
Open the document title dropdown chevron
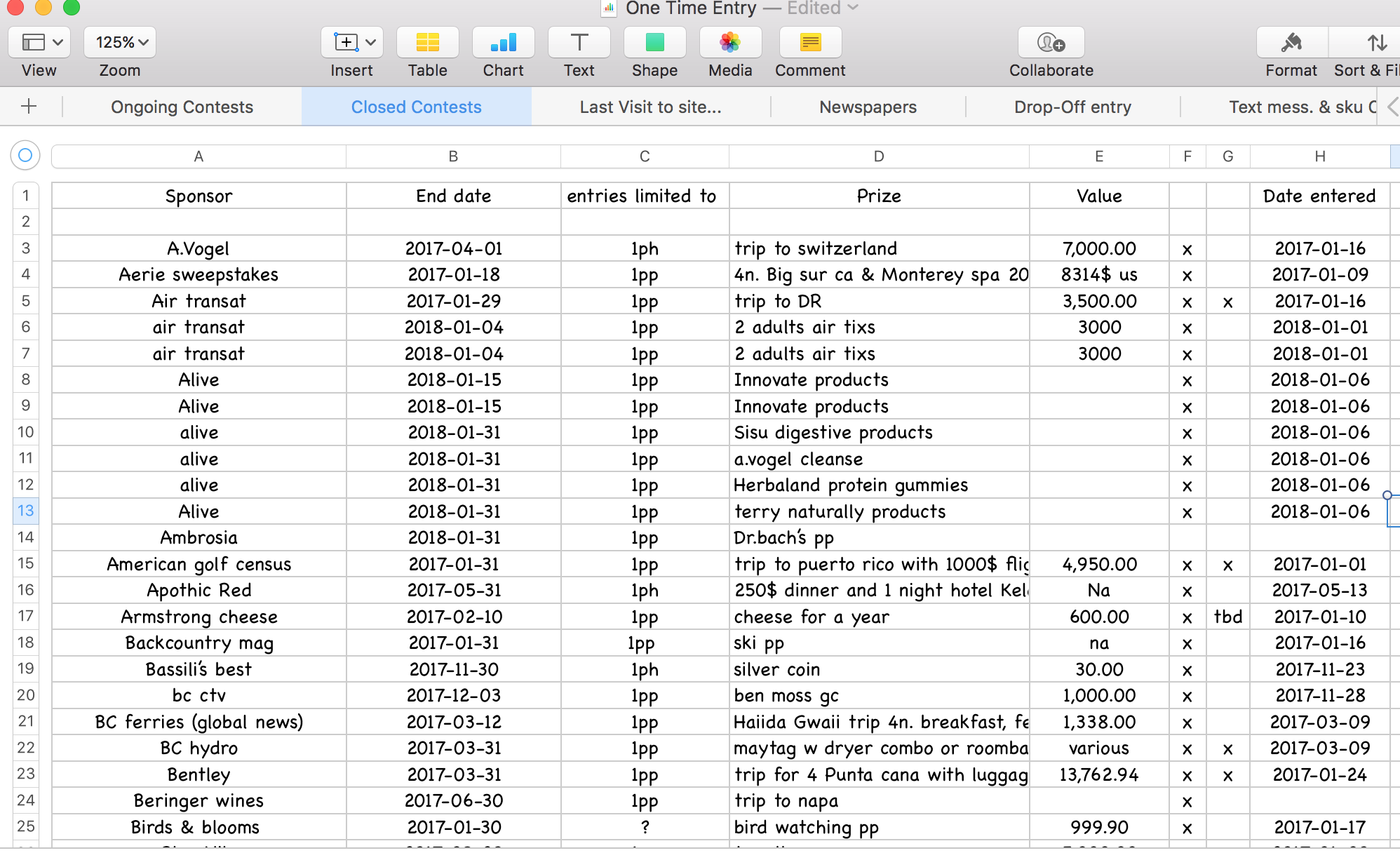(853, 8)
